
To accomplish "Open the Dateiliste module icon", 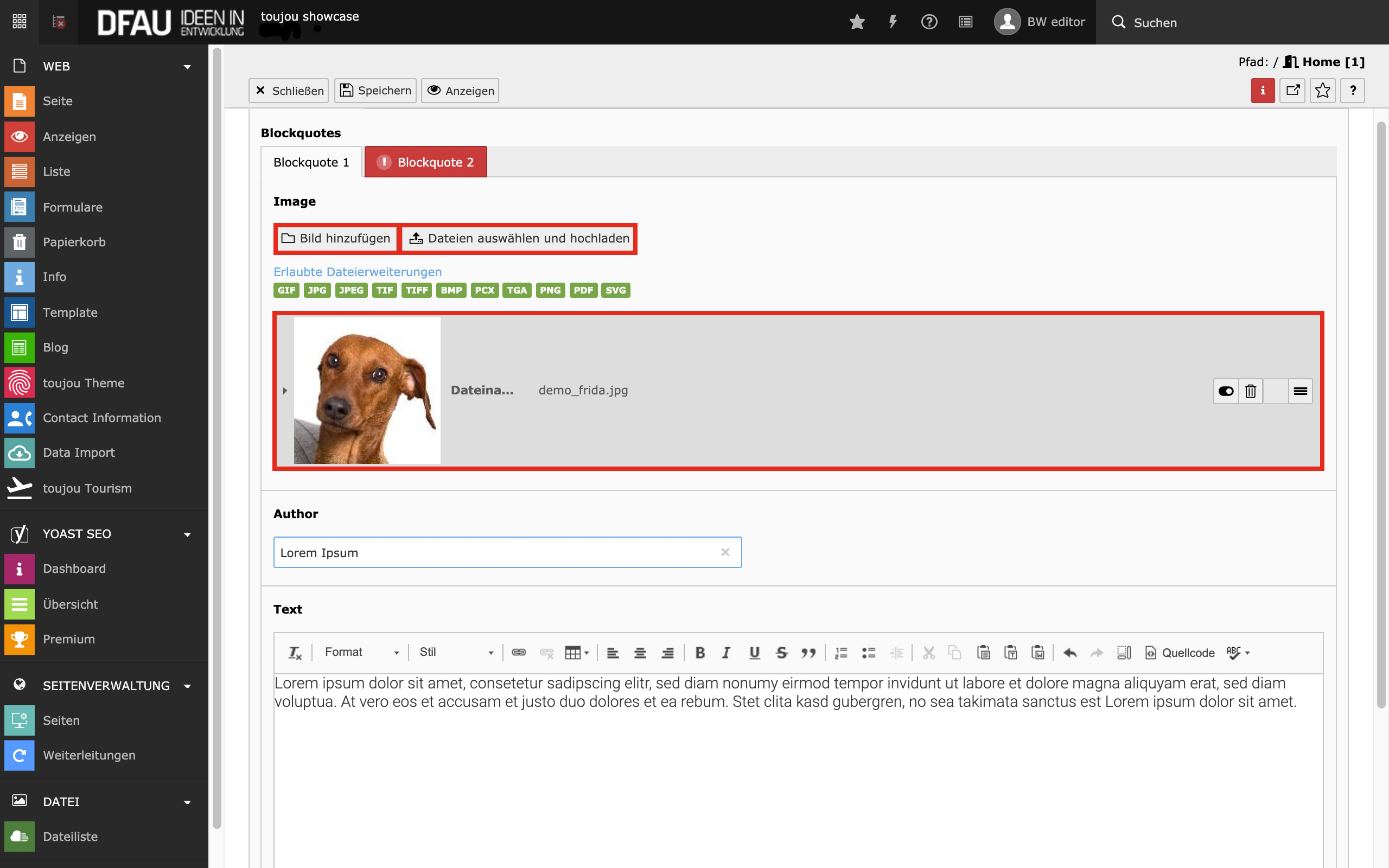I will coord(20,837).
